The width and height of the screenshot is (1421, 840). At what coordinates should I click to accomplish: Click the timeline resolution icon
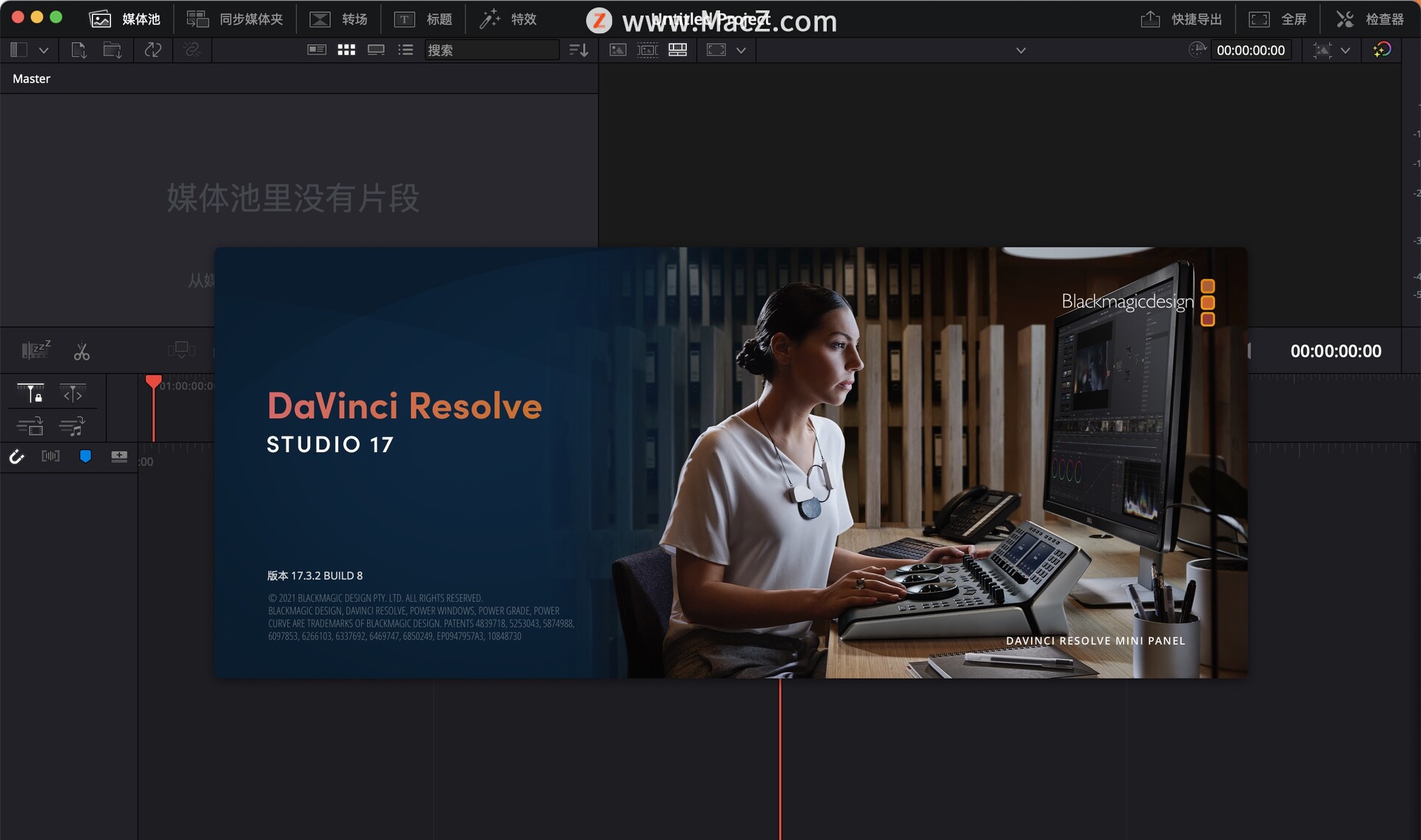pos(1323,50)
